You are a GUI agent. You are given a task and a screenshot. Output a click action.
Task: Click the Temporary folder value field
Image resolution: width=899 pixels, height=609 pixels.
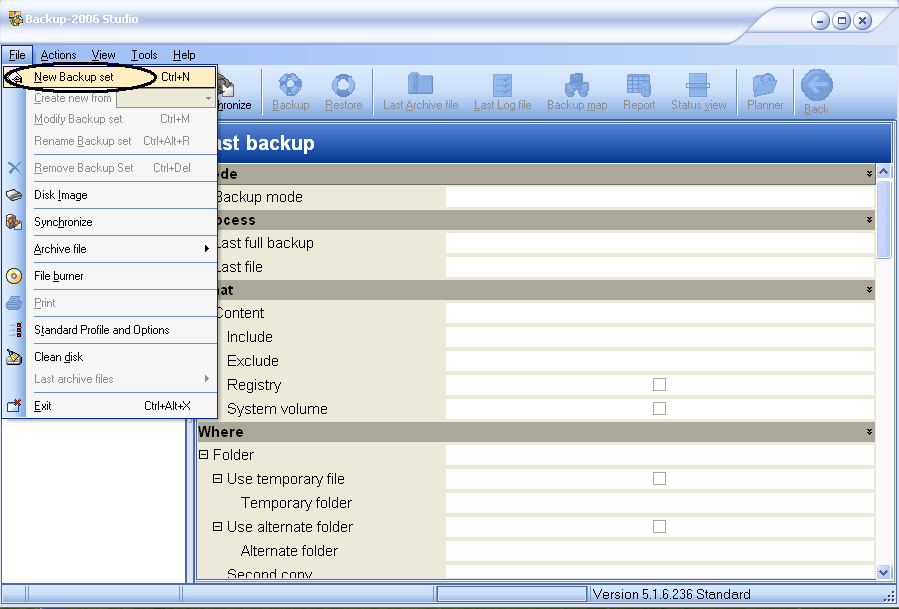click(x=660, y=503)
